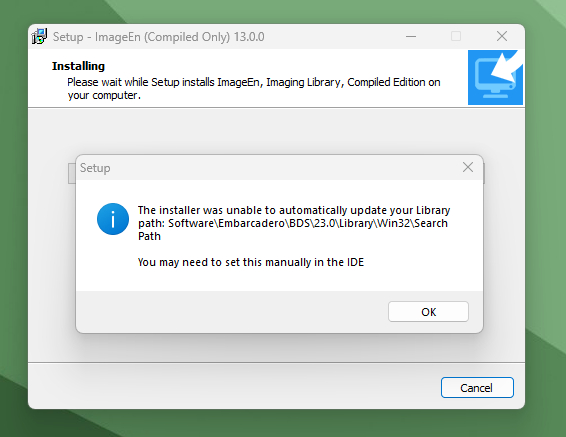Minimize the ImageEn Setup window

pyautogui.click(x=411, y=36)
